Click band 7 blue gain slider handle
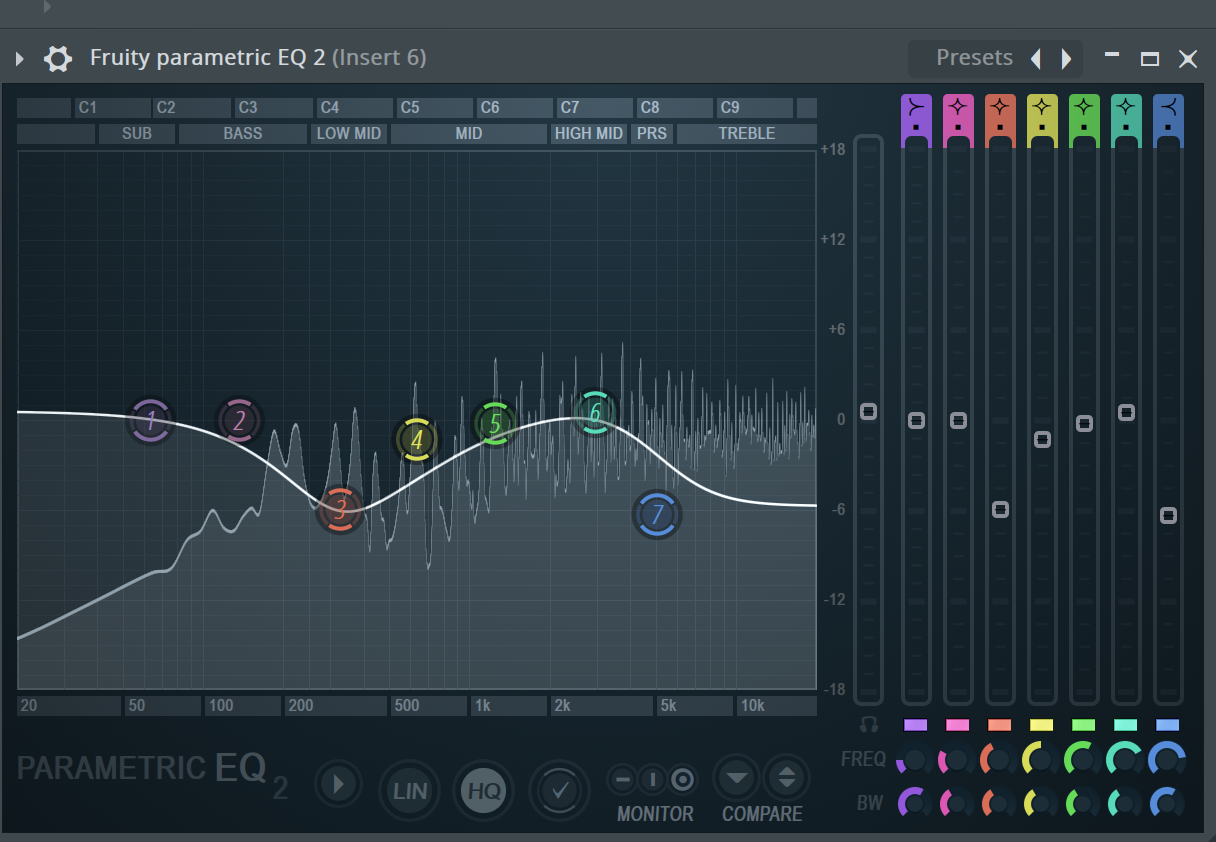Image resolution: width=1216 pixels, height=842 pixels. coord(1168,515)
